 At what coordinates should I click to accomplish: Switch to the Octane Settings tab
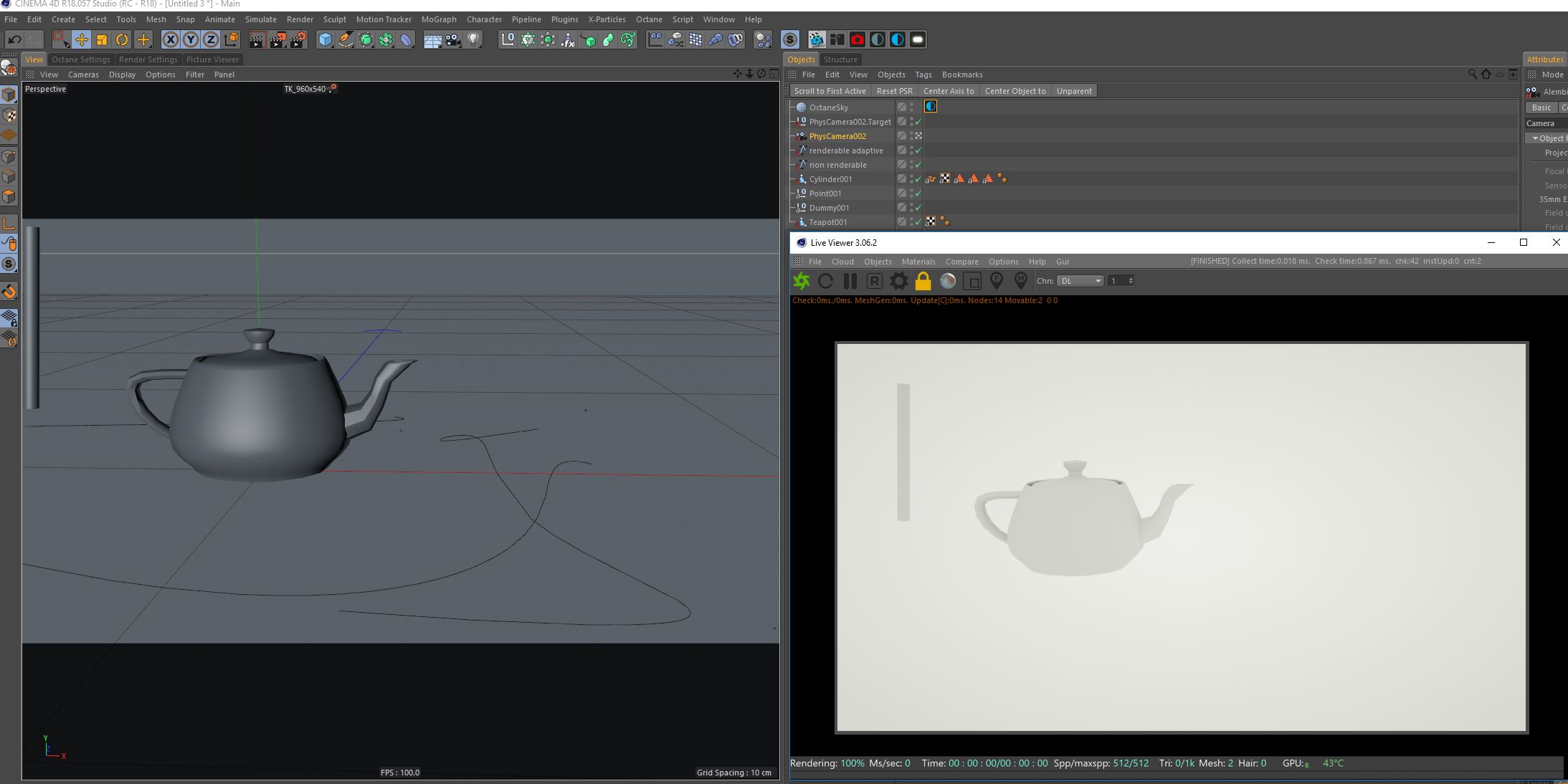point(81,59)
